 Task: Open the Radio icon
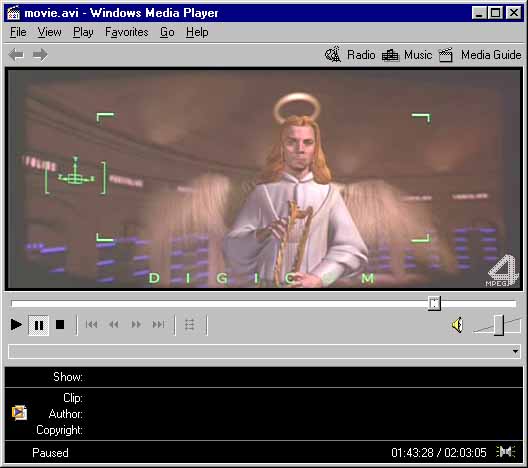pyautogui.click(x=333, y=54)
